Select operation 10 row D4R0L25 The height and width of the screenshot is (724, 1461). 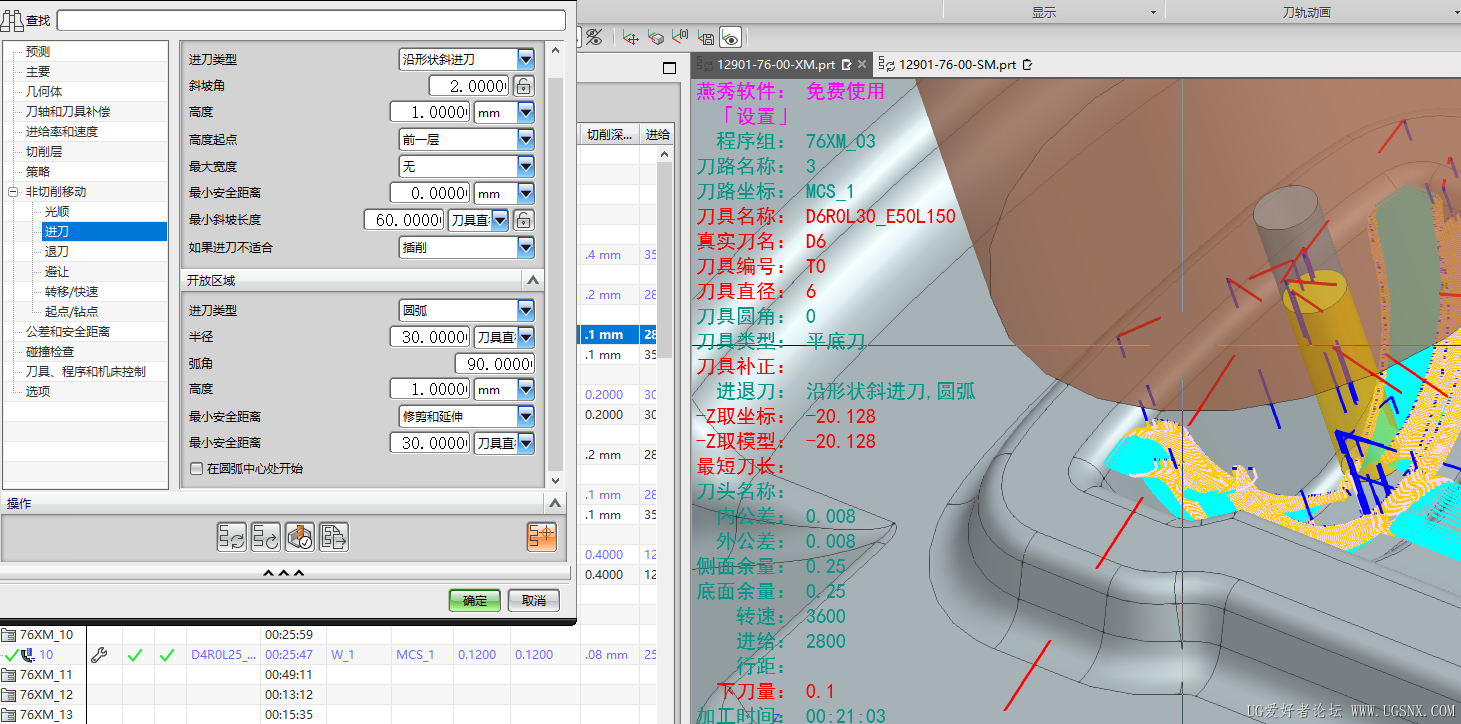[330, 655]
